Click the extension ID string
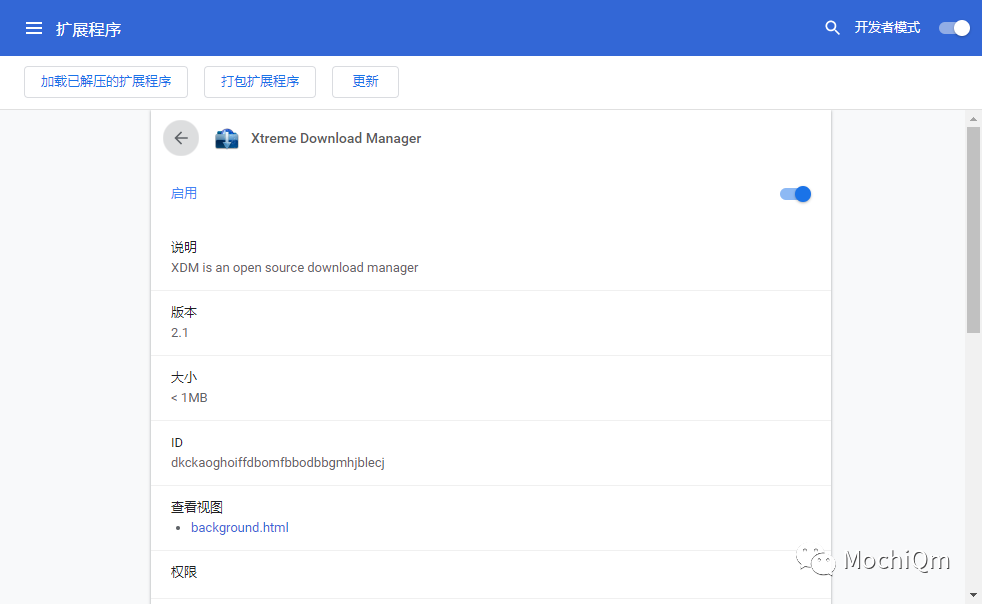 pos(278,462)
